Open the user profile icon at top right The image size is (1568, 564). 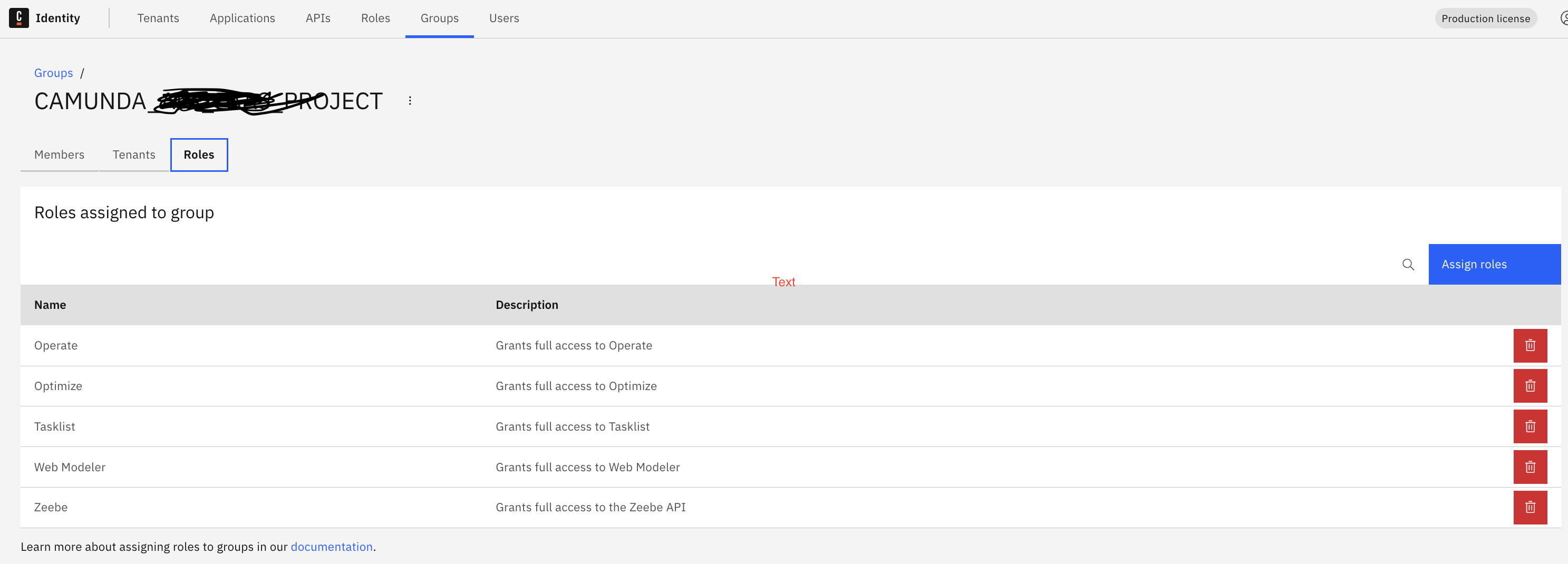click(x=1563, y=18)
